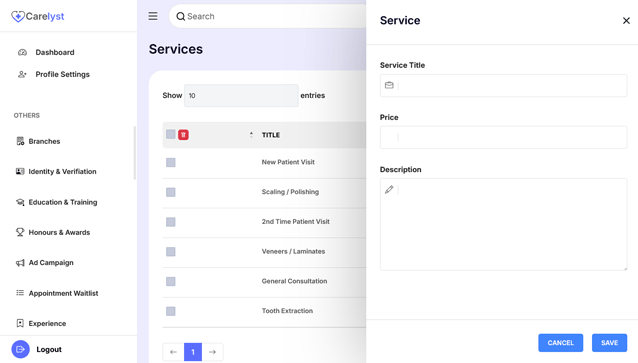Image resolution: width=638 pixels, height=363 pixels.
Task: Check the 2nd Time Patient Visit row
Action: click(170, 222)
